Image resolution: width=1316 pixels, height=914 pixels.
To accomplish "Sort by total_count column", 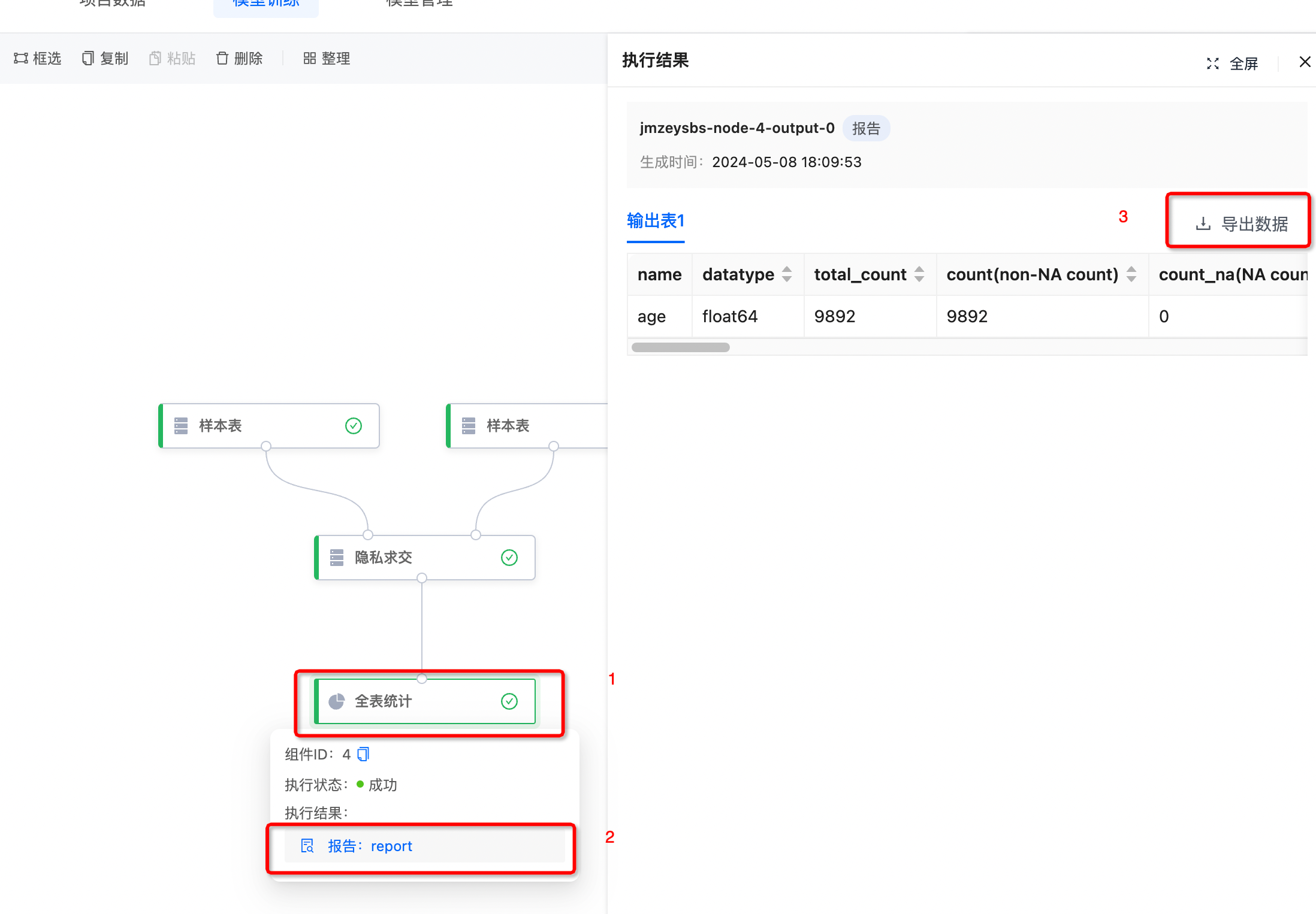I will [919, 274].
